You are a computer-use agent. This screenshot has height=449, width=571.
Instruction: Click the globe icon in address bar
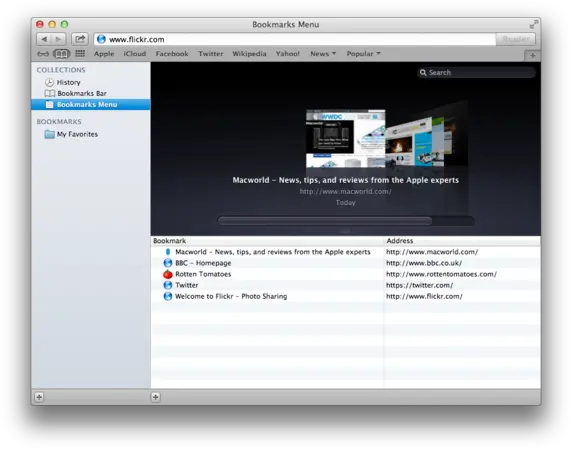tap(101, 39)
